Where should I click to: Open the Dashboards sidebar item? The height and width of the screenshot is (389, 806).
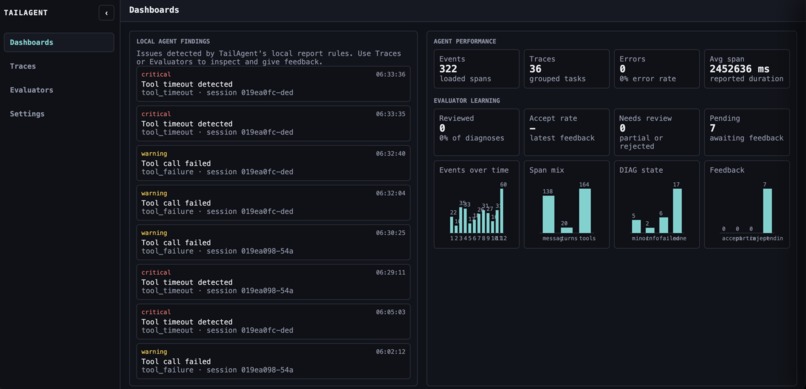59,42
